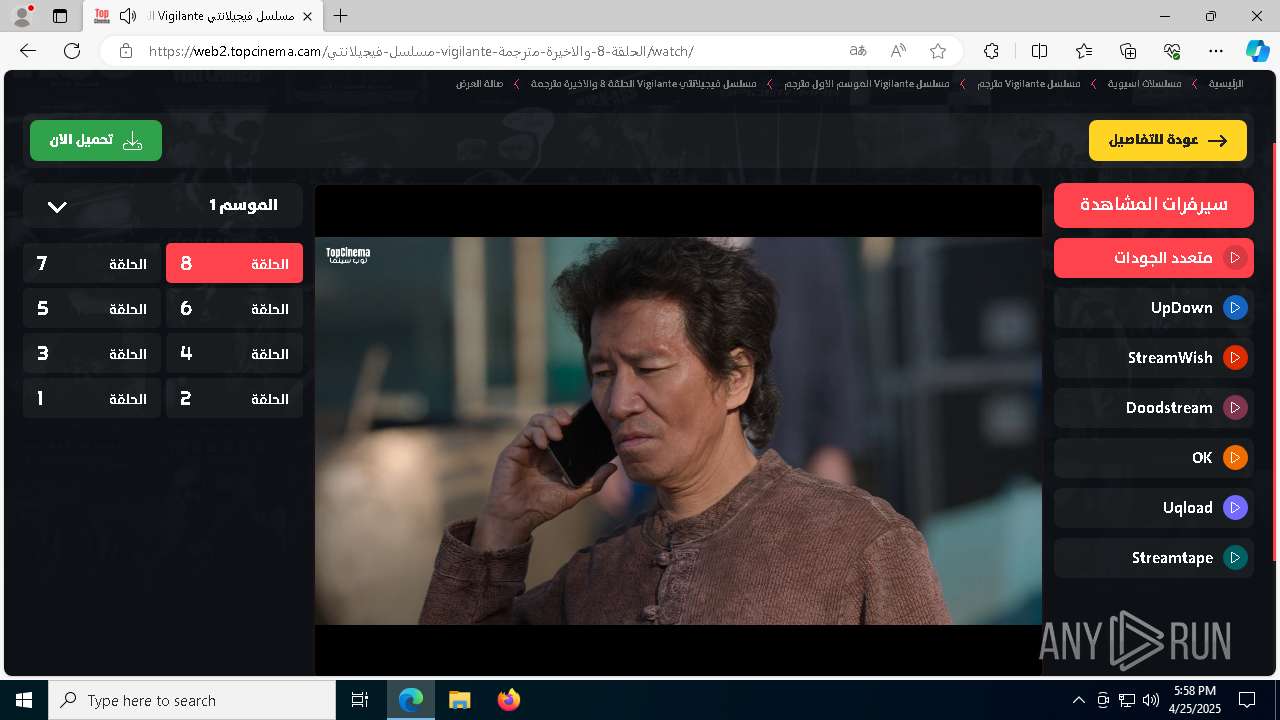Expand the الموسم 1 season dropdown
The height and width of the screenshot is (720, 1280).
tap(163, 205)
